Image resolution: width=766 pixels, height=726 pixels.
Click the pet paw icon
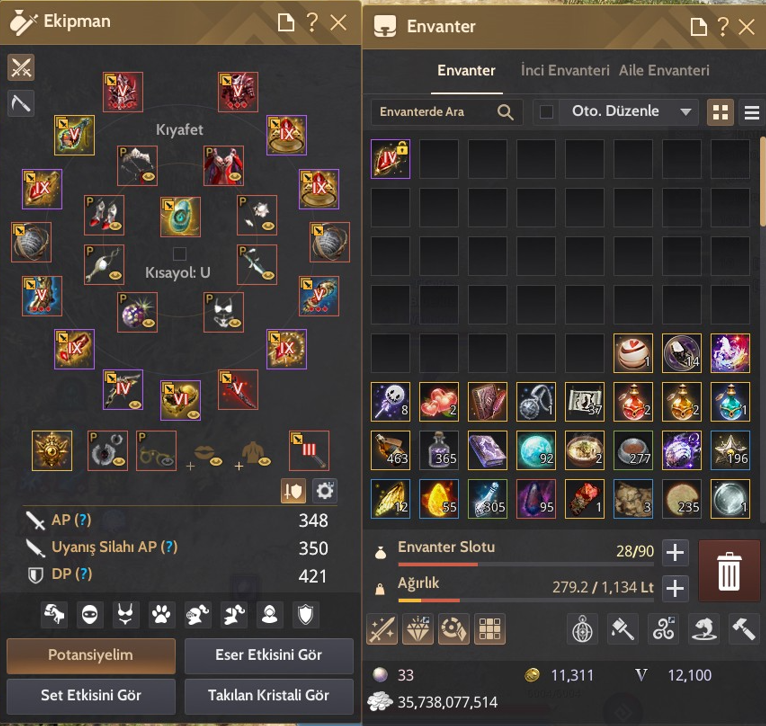point(161,614)
